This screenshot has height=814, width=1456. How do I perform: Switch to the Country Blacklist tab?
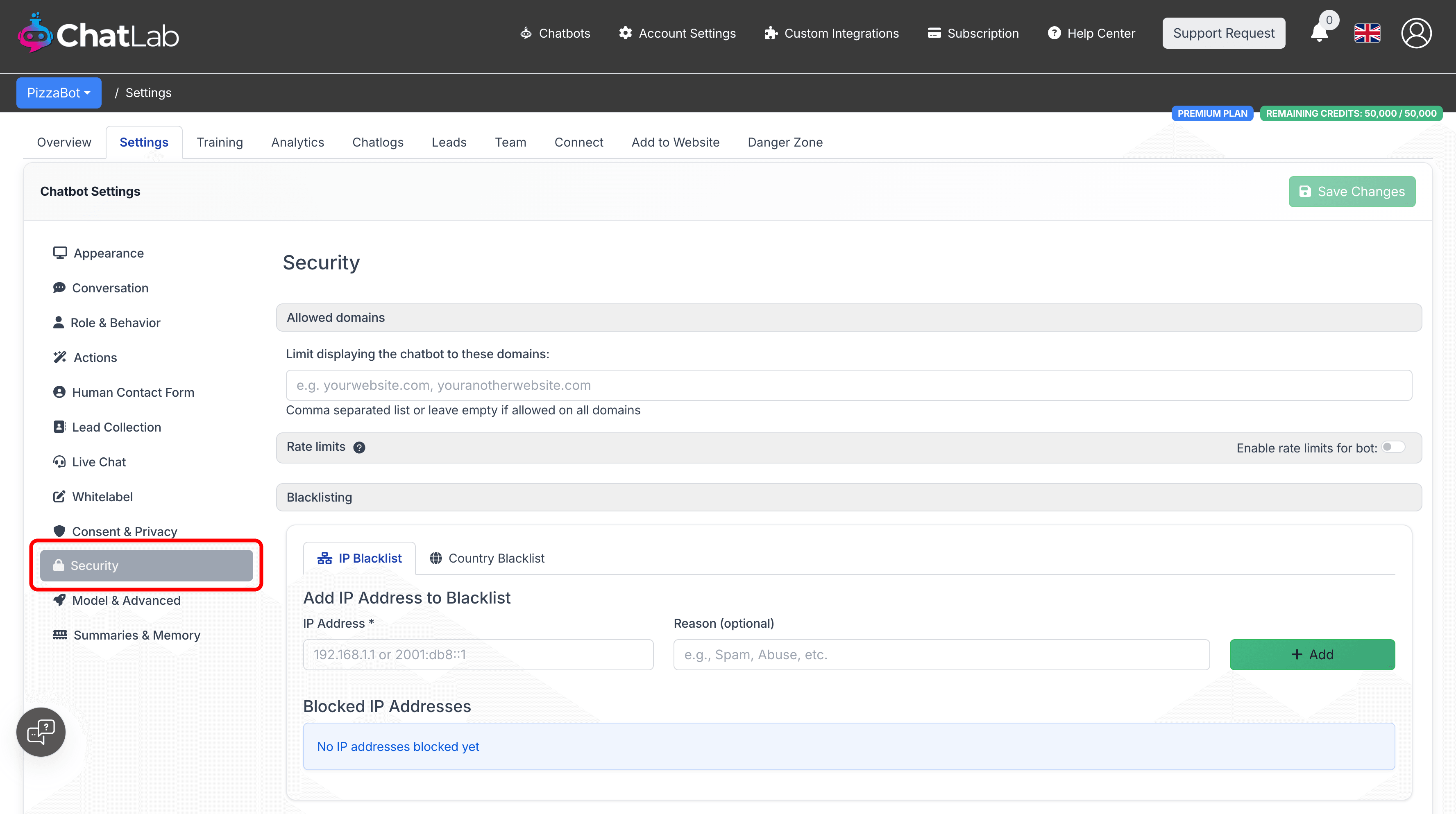[487, 558]
